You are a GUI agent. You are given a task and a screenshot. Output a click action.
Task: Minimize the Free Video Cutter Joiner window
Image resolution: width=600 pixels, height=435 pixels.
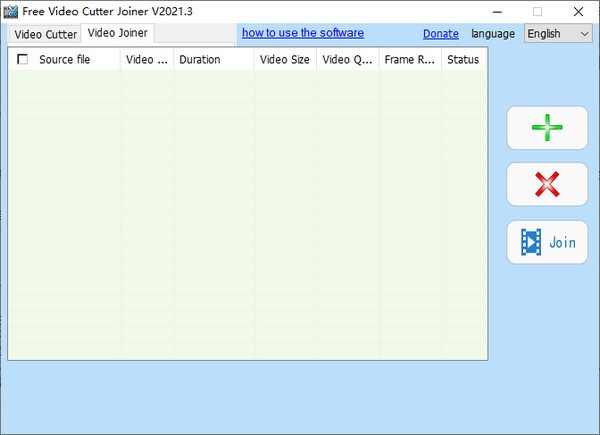[x=490, y=11]
